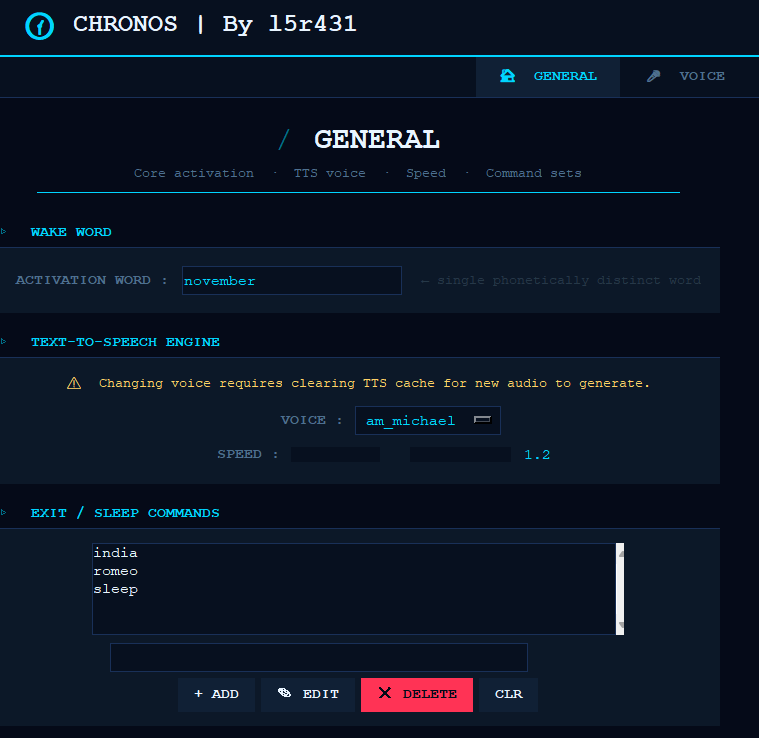Screen dimensions: 759x738
Task: Click the + ADD button
Action: 216,694
